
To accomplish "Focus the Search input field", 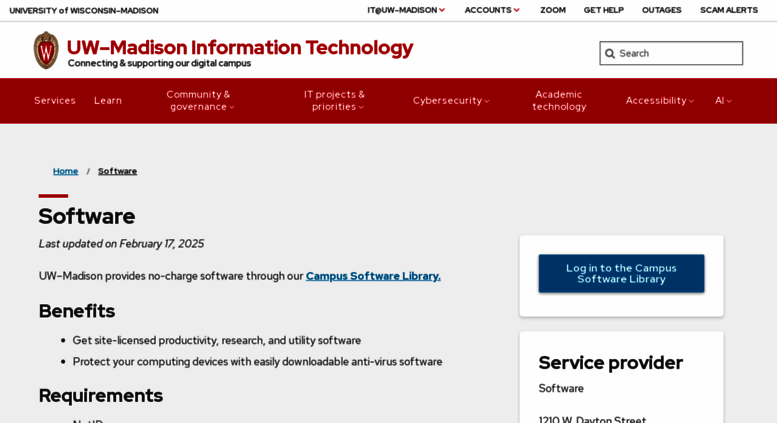I will click(x=671, y=53).
